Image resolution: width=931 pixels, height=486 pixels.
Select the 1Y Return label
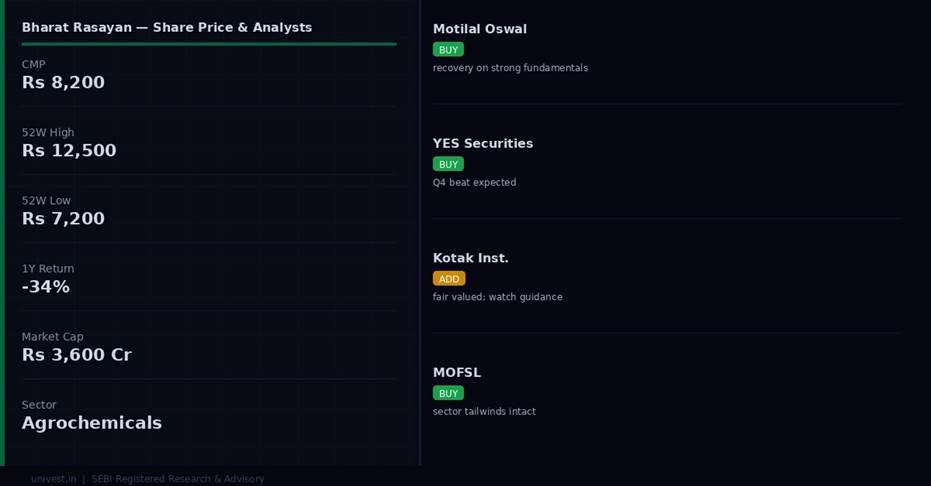48,268
